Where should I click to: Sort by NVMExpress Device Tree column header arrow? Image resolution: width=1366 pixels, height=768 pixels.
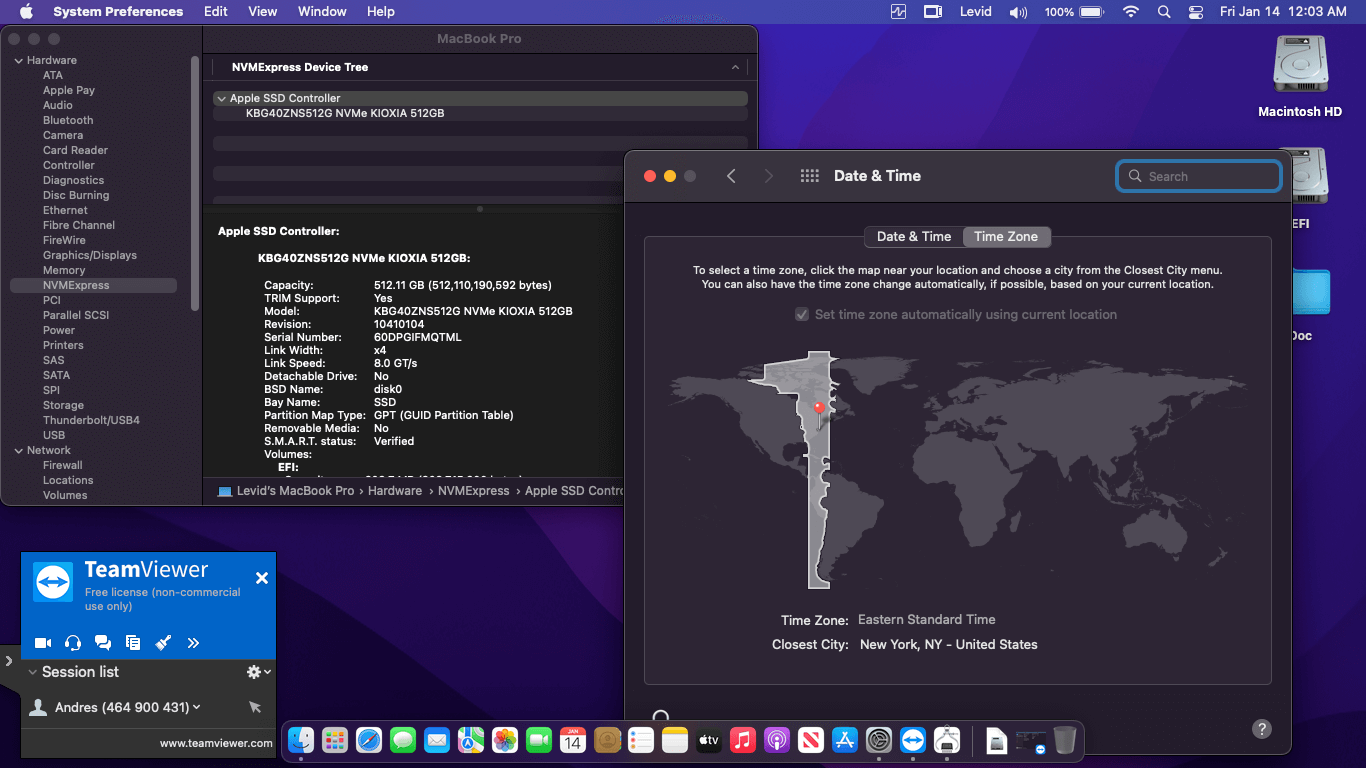pos(735,68)
